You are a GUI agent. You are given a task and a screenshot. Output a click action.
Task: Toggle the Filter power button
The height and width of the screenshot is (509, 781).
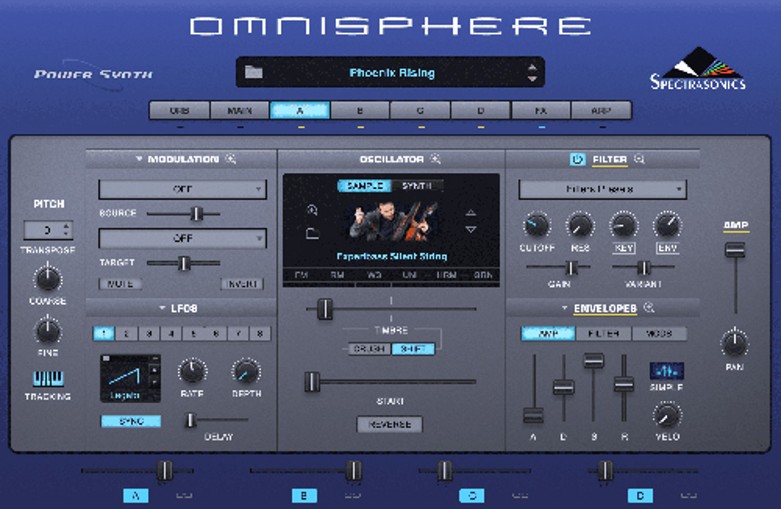[577, 159]
